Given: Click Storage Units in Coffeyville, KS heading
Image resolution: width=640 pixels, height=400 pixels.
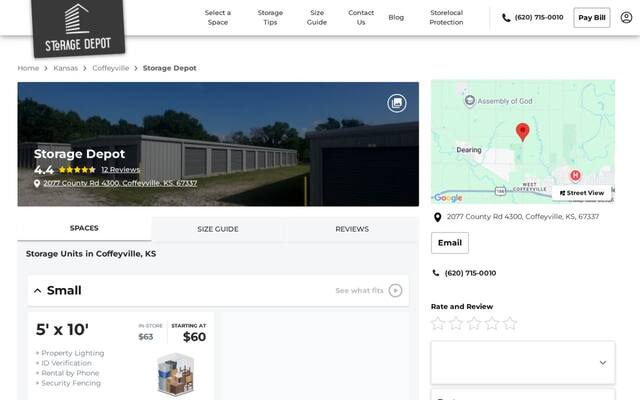Looking at the screenshot, I should coord(91,254).
